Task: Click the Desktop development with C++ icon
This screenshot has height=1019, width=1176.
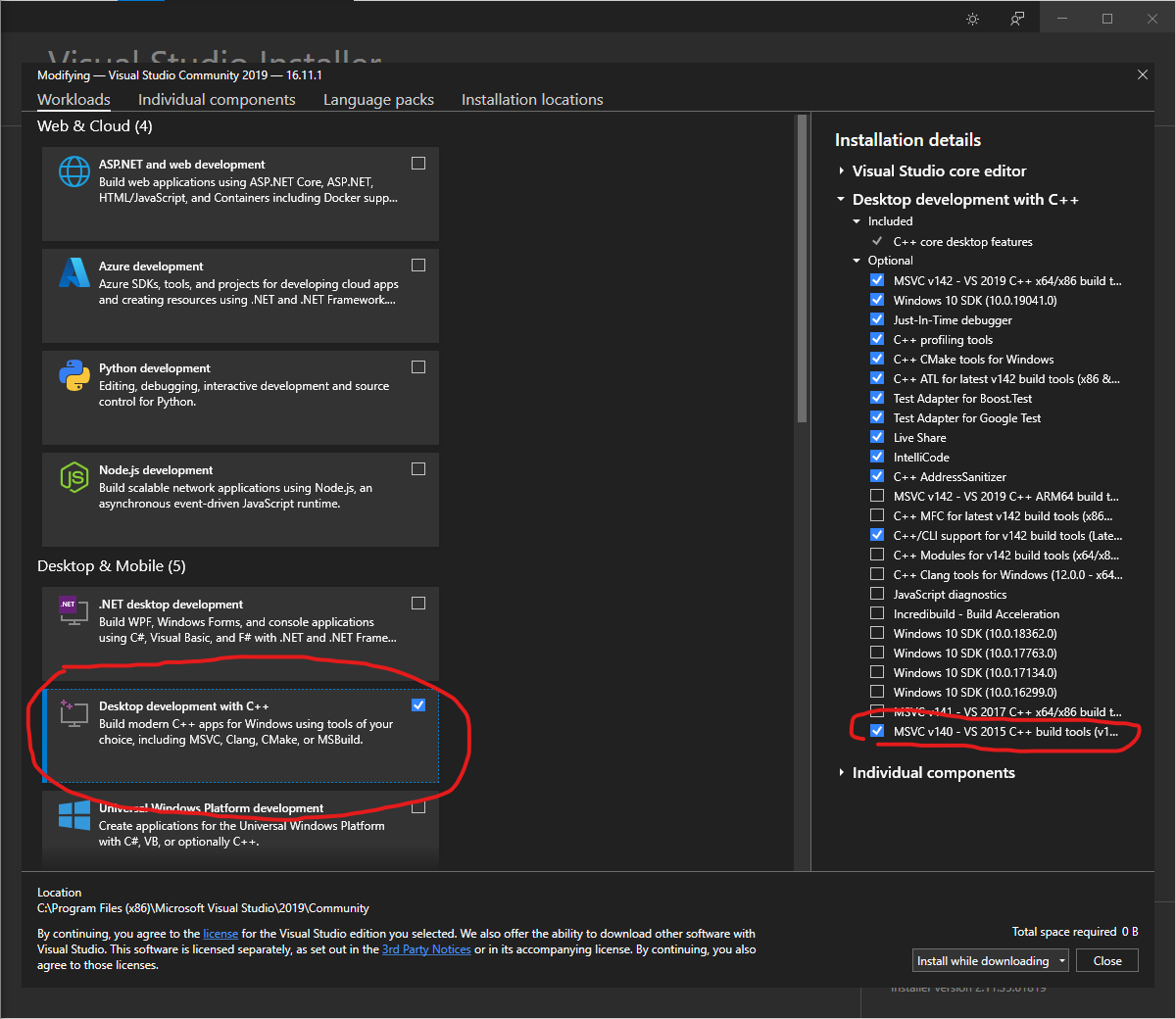Action: [74, 712]
